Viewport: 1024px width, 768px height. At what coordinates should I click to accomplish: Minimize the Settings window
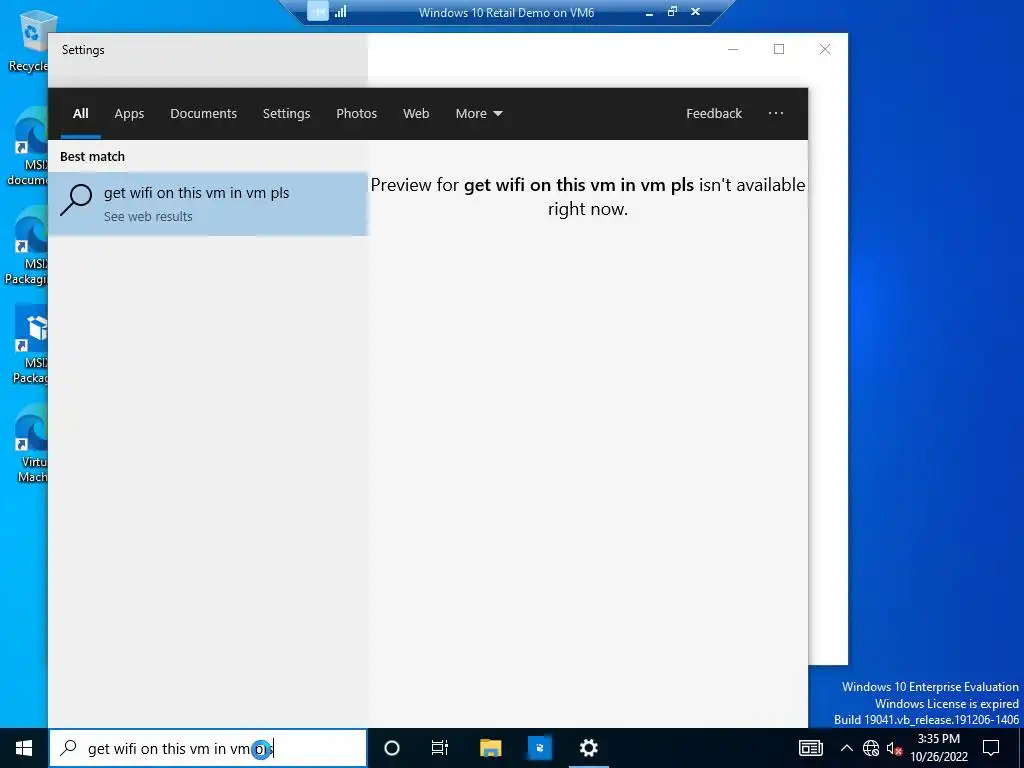(x=733, y=50)
